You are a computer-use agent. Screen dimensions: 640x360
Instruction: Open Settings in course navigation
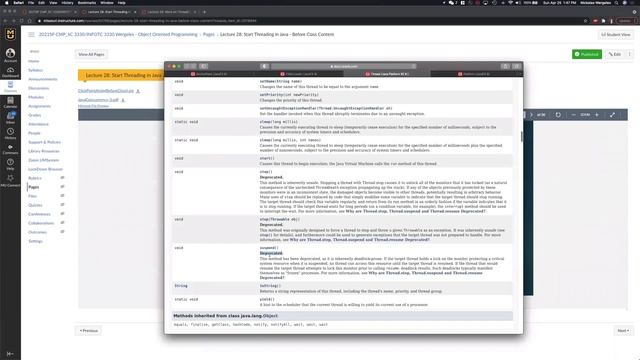click(36, 241)
